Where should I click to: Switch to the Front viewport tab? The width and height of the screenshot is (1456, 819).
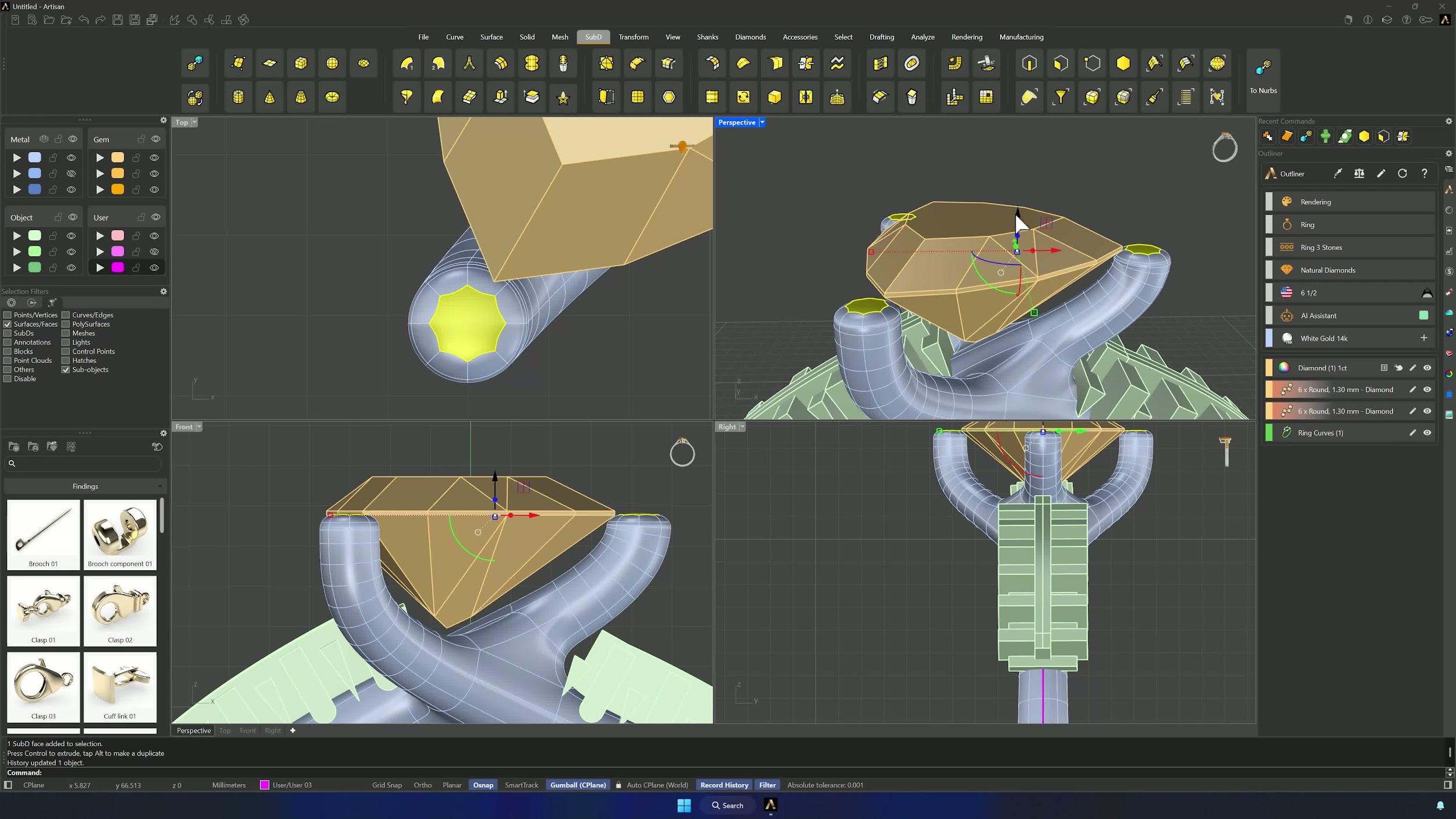[248, 730]
